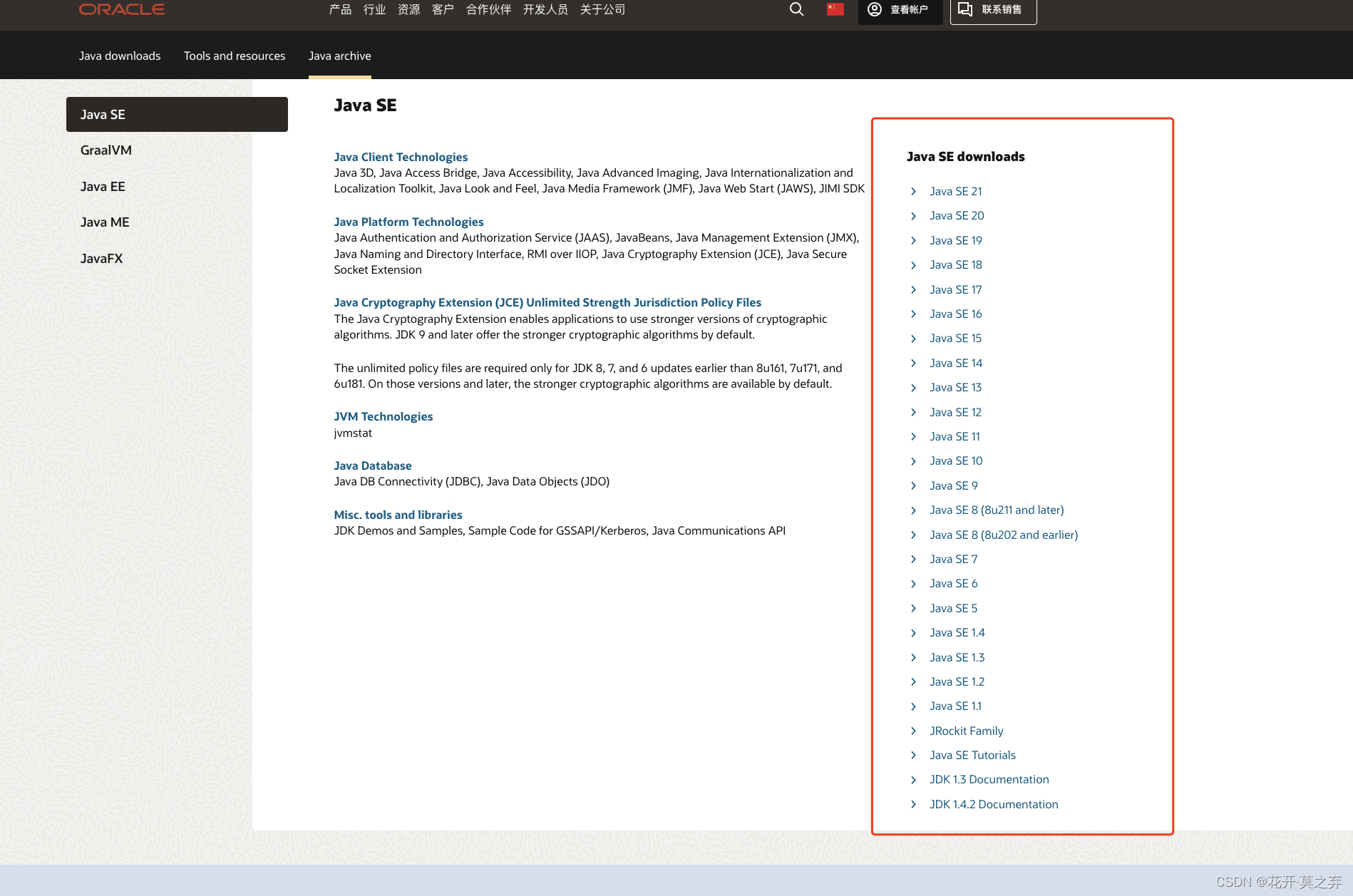Select Java ME in the sidebar
This screenshot has height=896, width=1353.
click(105, 222)
